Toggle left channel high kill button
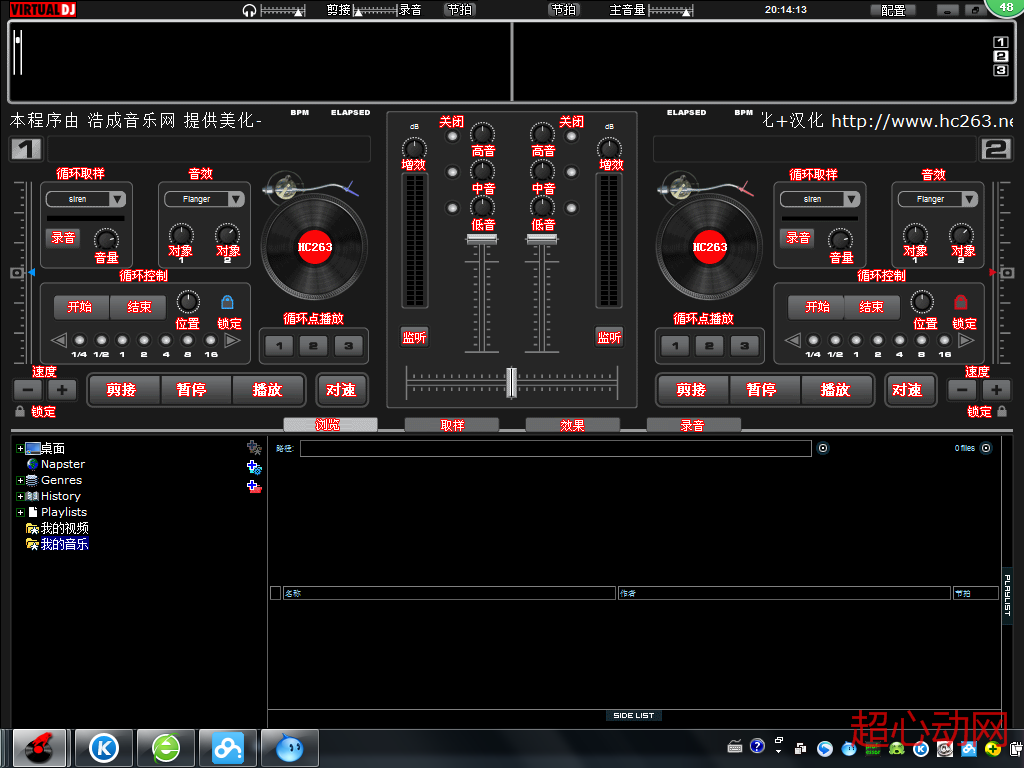The width and height of the screenshot is (1024, 768). (452, 136)
